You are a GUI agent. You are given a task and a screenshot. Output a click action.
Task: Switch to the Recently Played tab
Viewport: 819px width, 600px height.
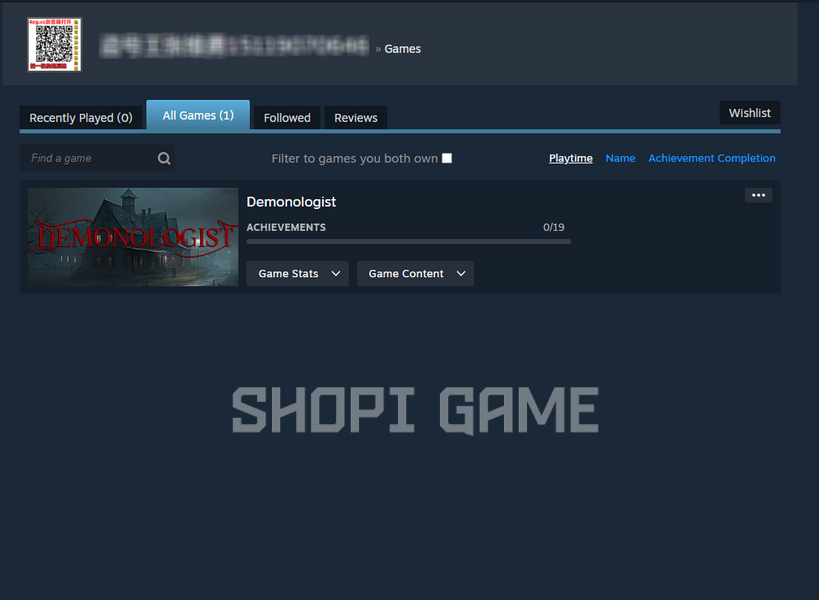coord(81,117)
